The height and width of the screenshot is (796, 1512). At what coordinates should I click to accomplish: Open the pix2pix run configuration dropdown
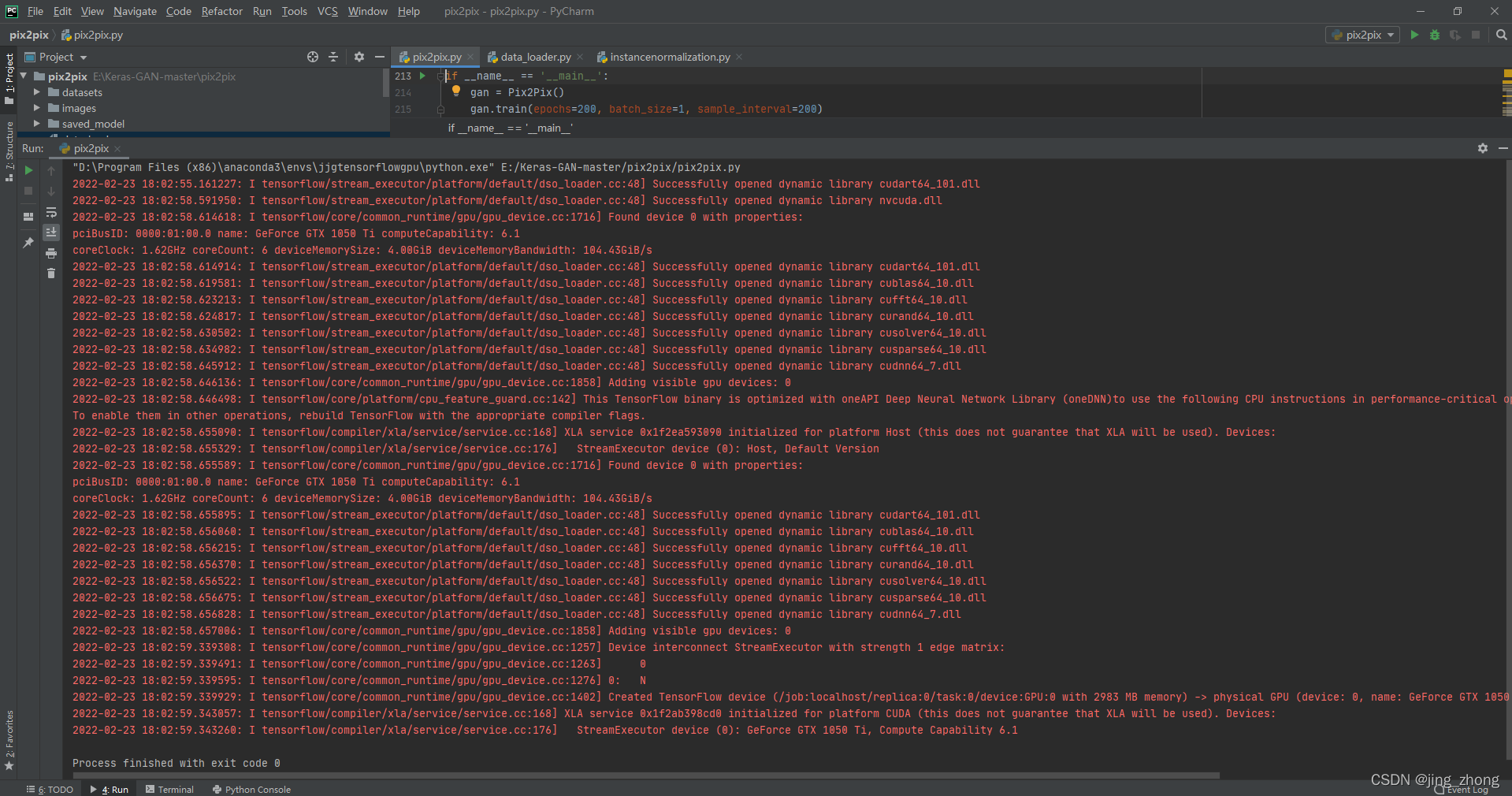point(1363,35)
